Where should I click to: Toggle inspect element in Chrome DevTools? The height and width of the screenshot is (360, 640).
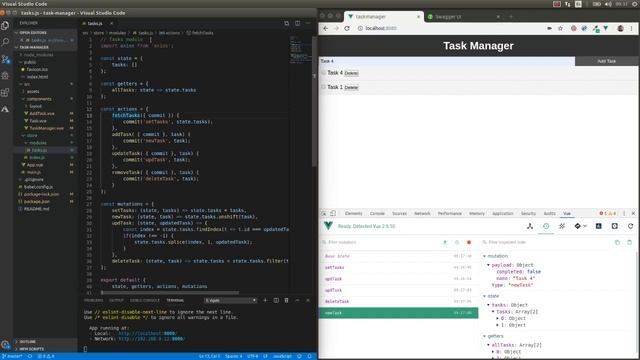pyautogui.click(x=324, y=213)
